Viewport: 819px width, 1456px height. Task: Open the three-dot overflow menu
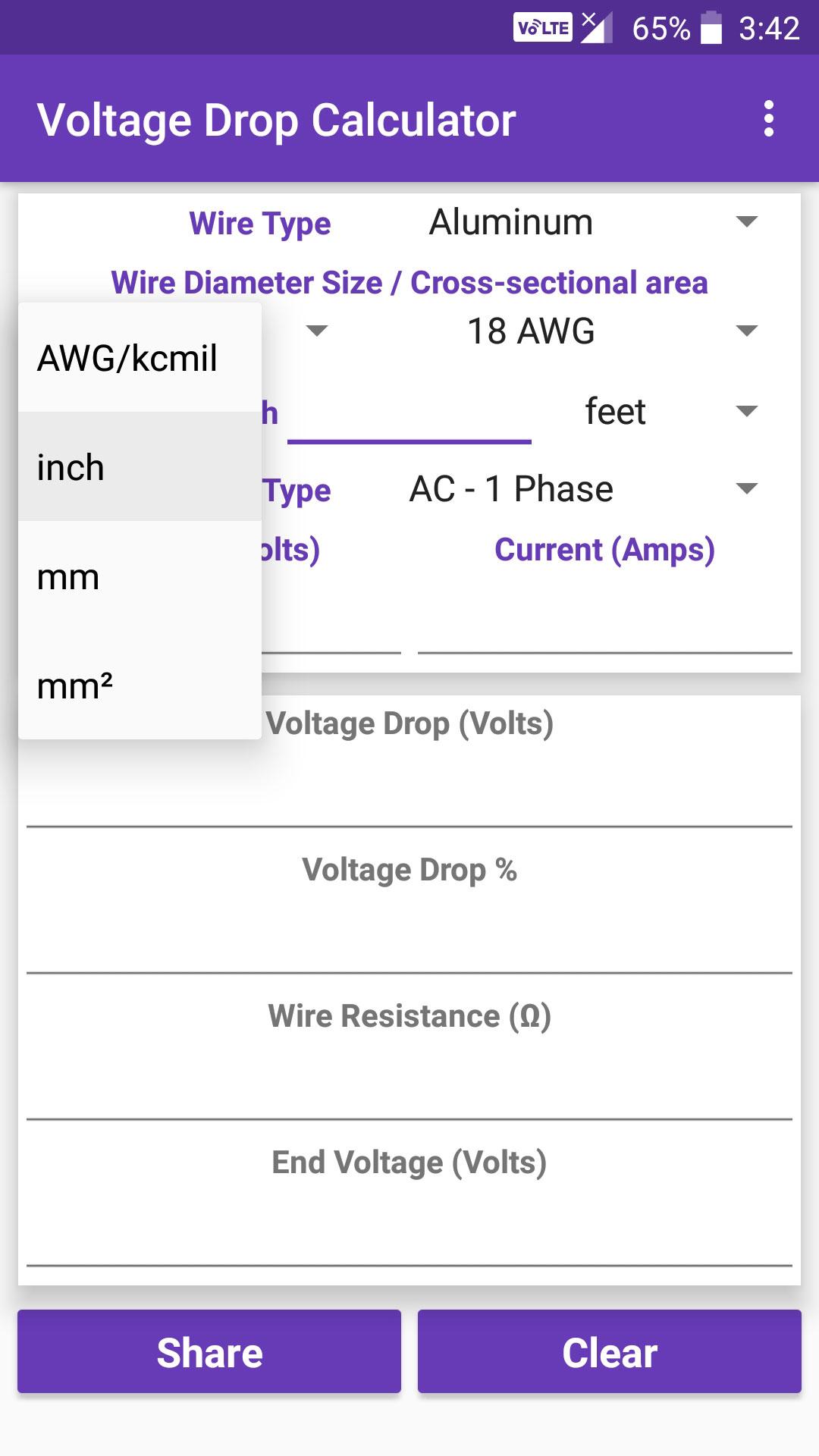click(x=769, y=119)
